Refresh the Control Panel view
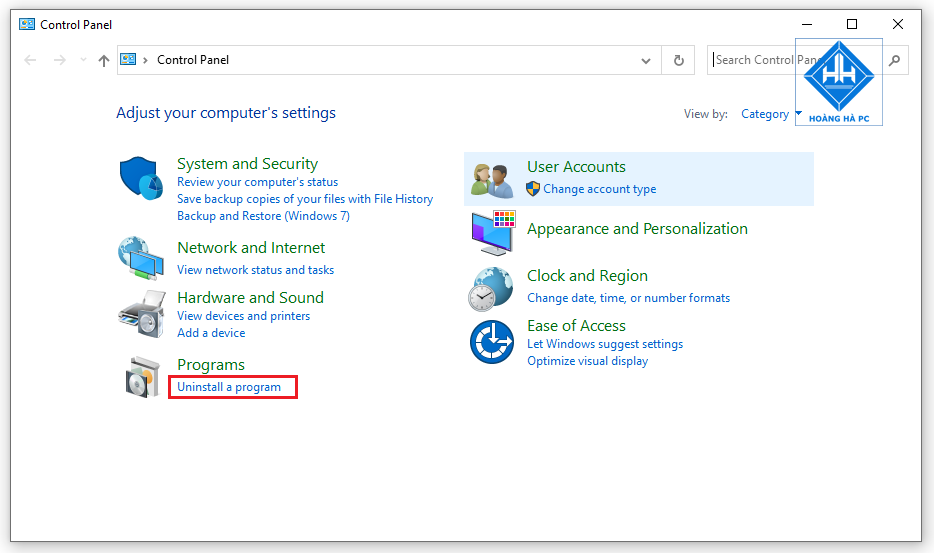The image size is (934, 553). (678, 60)
